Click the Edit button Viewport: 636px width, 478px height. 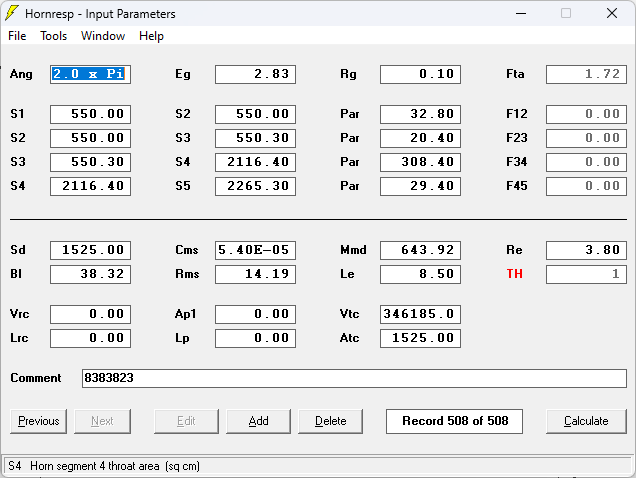(x=186, y=421)
